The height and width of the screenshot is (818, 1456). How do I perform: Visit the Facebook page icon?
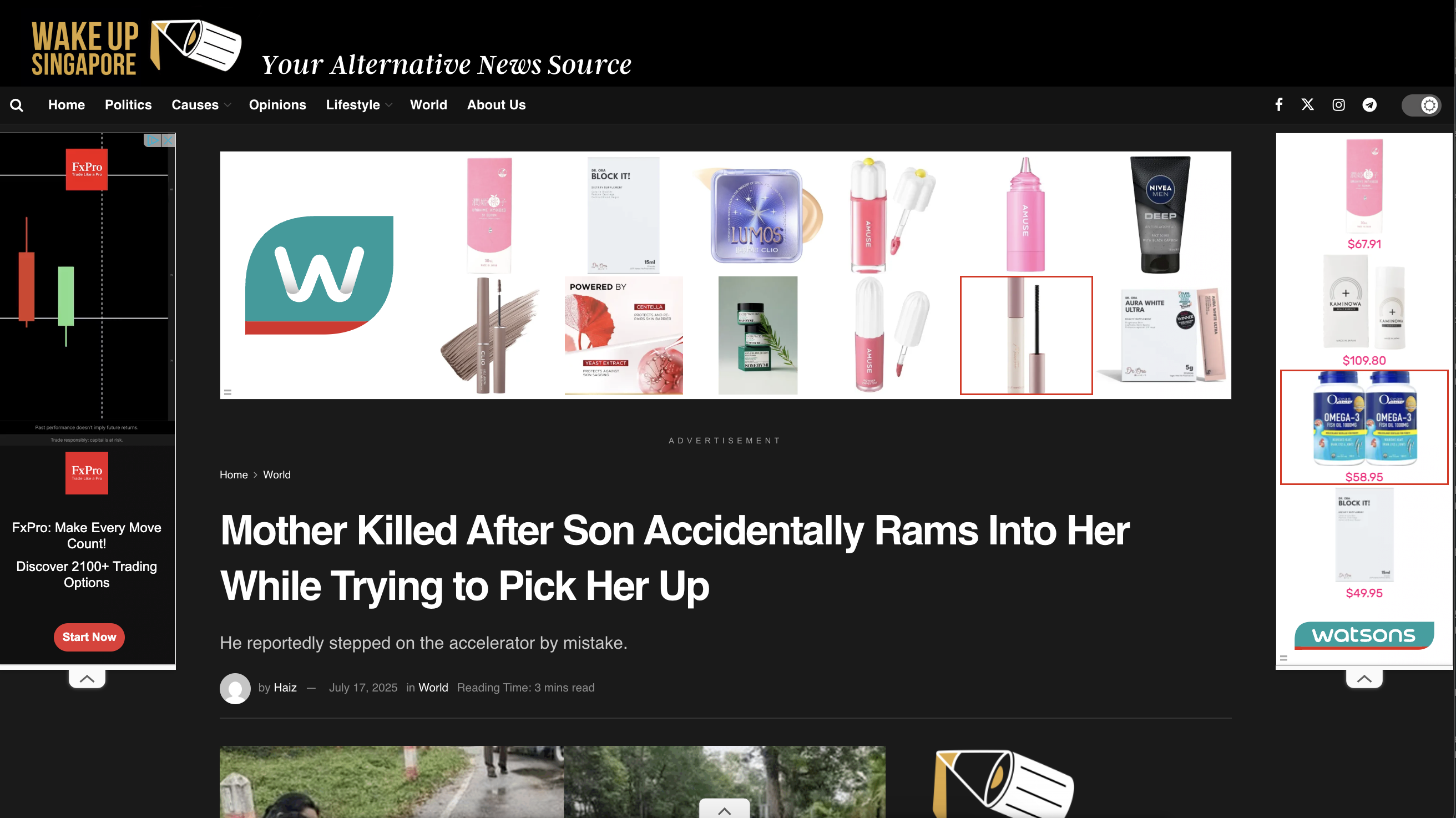coord(1278,104)
